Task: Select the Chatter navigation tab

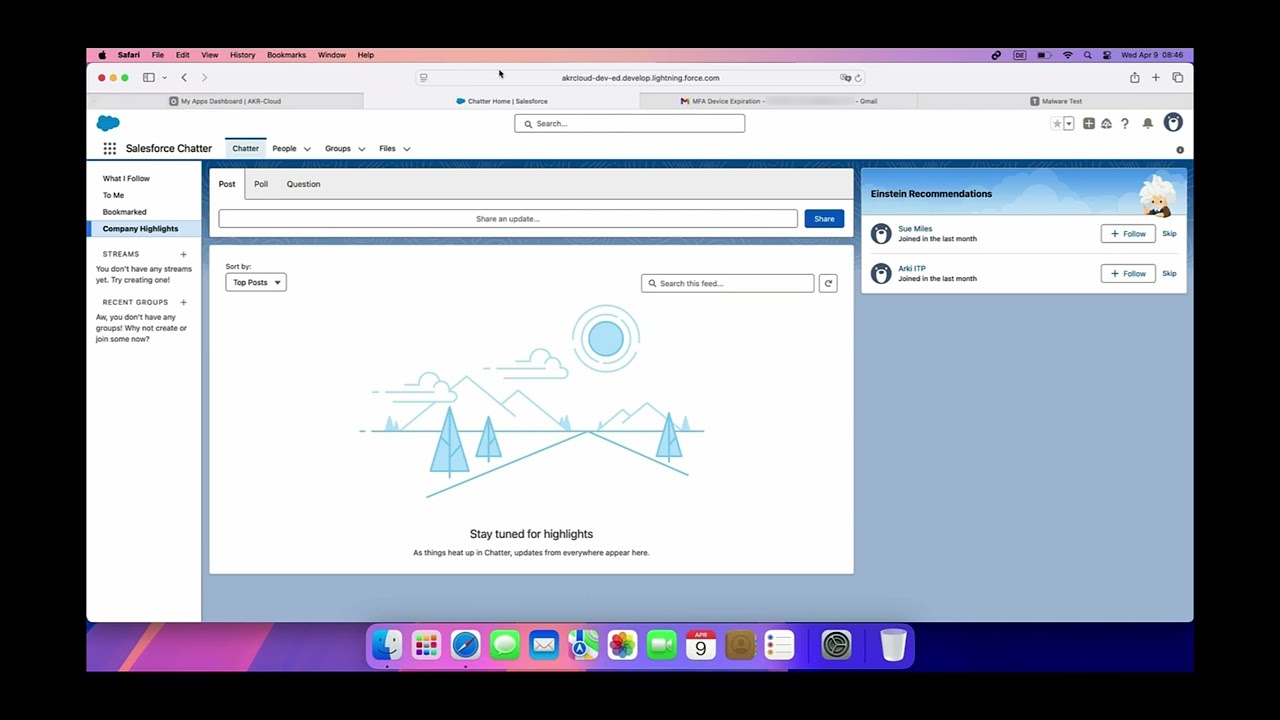Action: tap(245, 148)
